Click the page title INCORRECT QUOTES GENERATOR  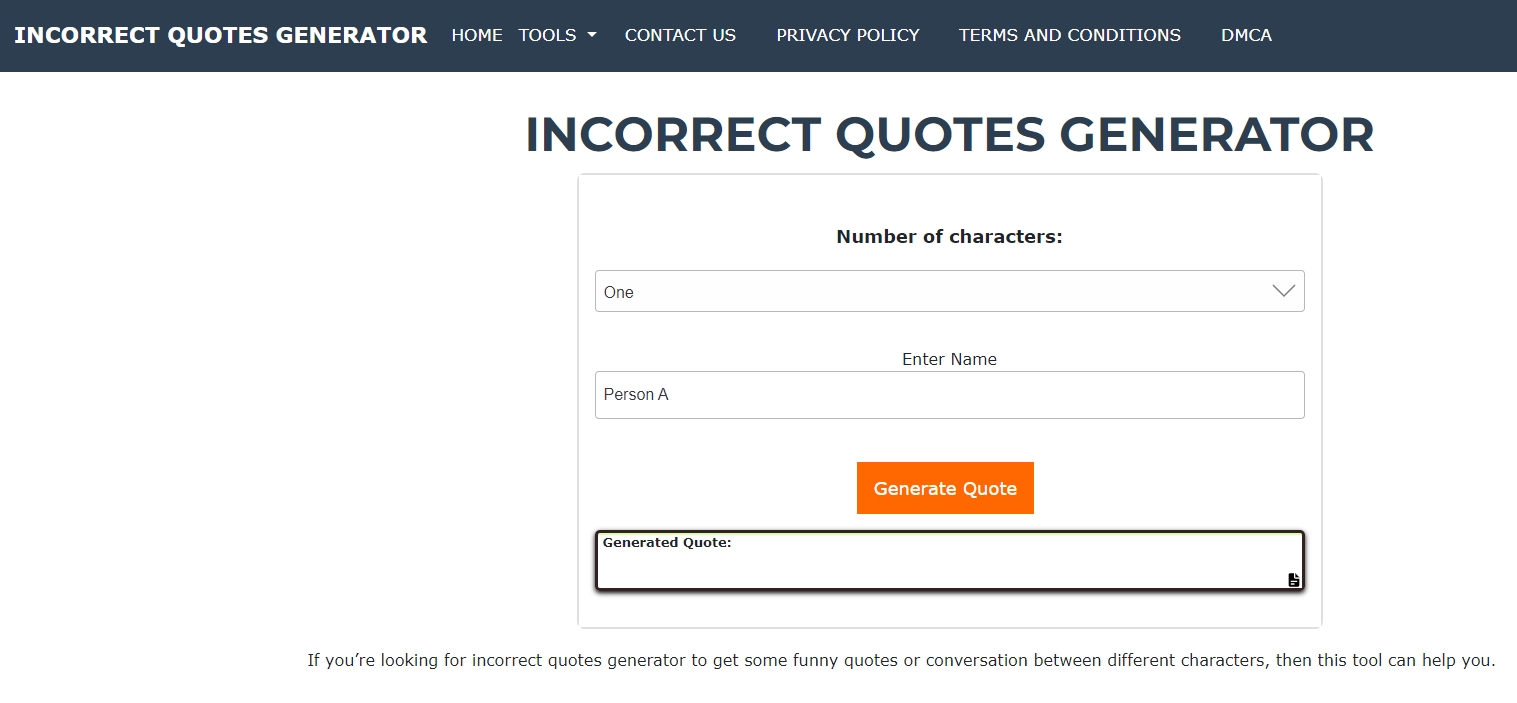coord(949,134)
